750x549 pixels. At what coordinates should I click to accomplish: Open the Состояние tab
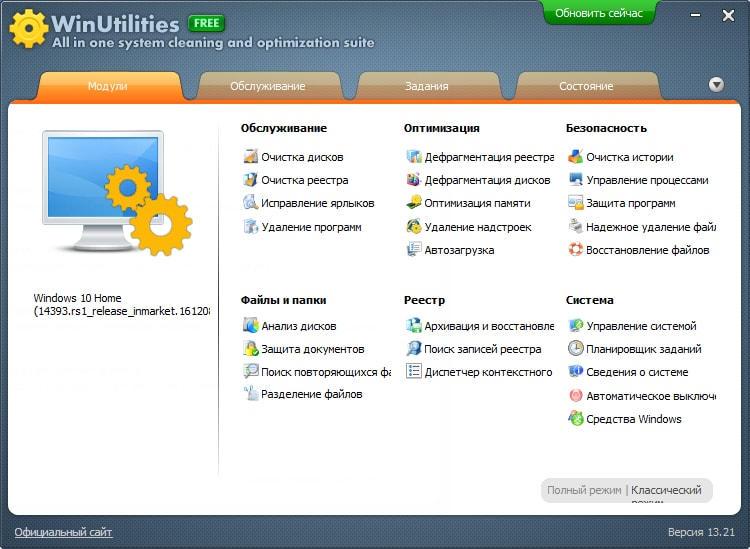pyautogui.click(x=586, y=86)
